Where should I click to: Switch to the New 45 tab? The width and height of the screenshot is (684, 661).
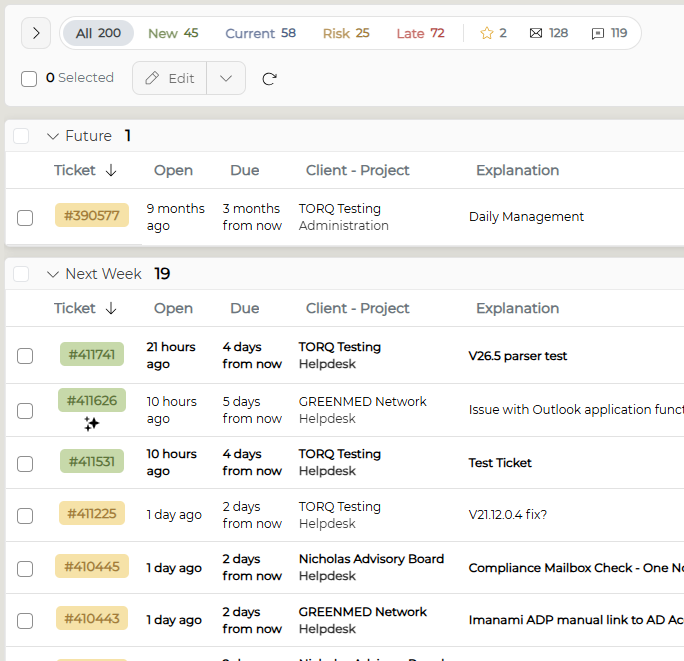pyautogui.click(x=173, y=33)
